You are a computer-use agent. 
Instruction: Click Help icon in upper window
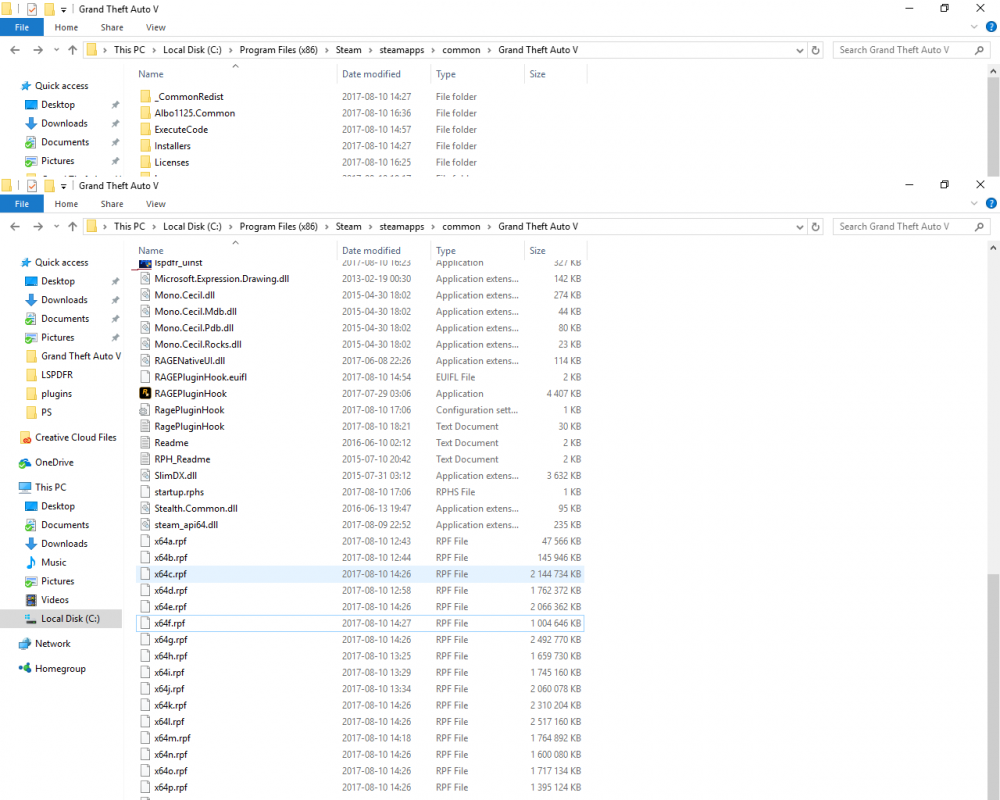tap(991, 27)
